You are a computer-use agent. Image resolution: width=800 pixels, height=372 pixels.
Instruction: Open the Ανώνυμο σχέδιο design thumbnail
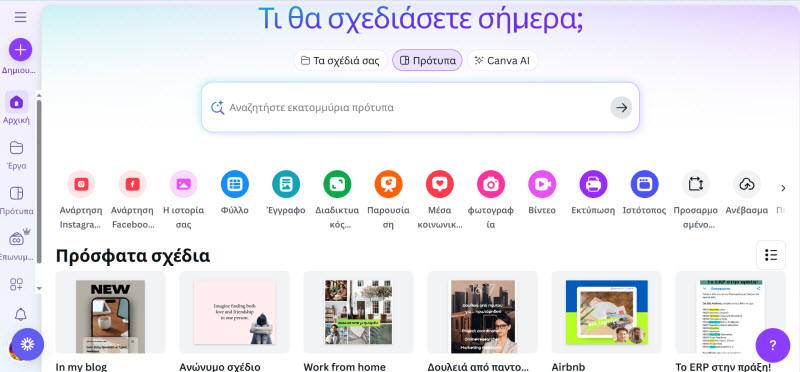click(x=234, y=312)
